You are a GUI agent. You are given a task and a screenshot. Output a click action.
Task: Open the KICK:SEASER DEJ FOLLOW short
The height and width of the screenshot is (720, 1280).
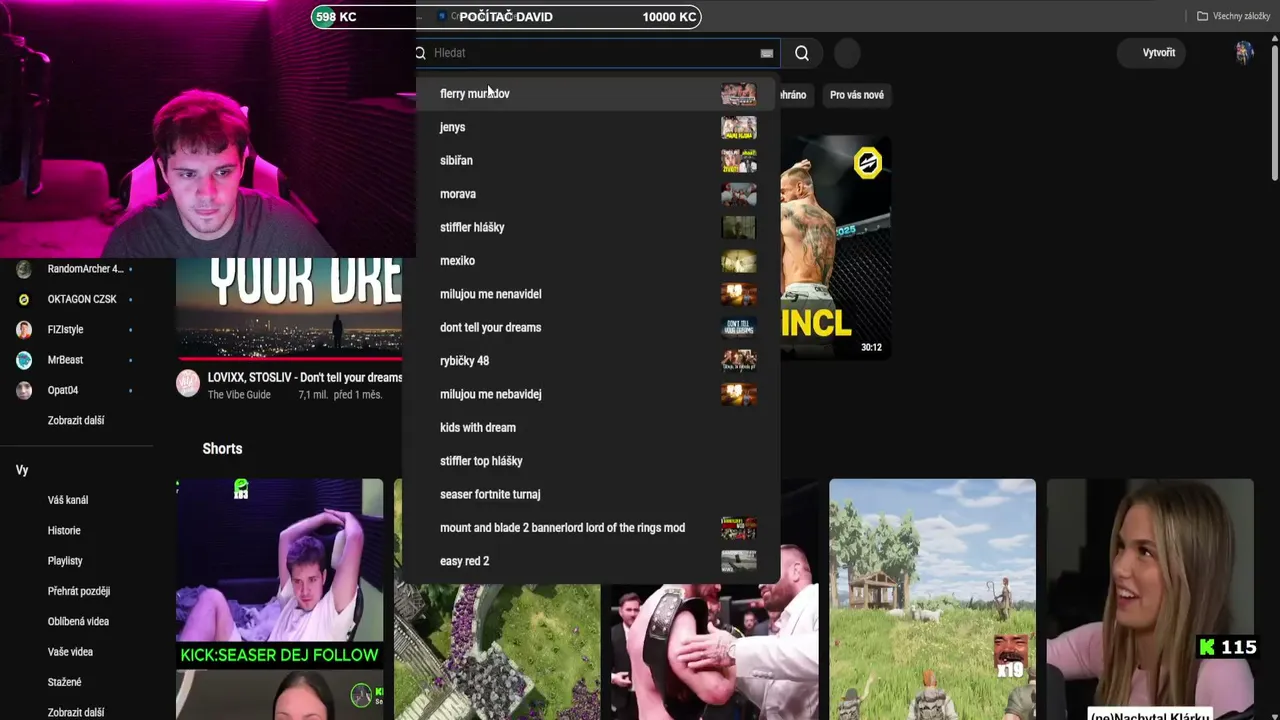279,574
